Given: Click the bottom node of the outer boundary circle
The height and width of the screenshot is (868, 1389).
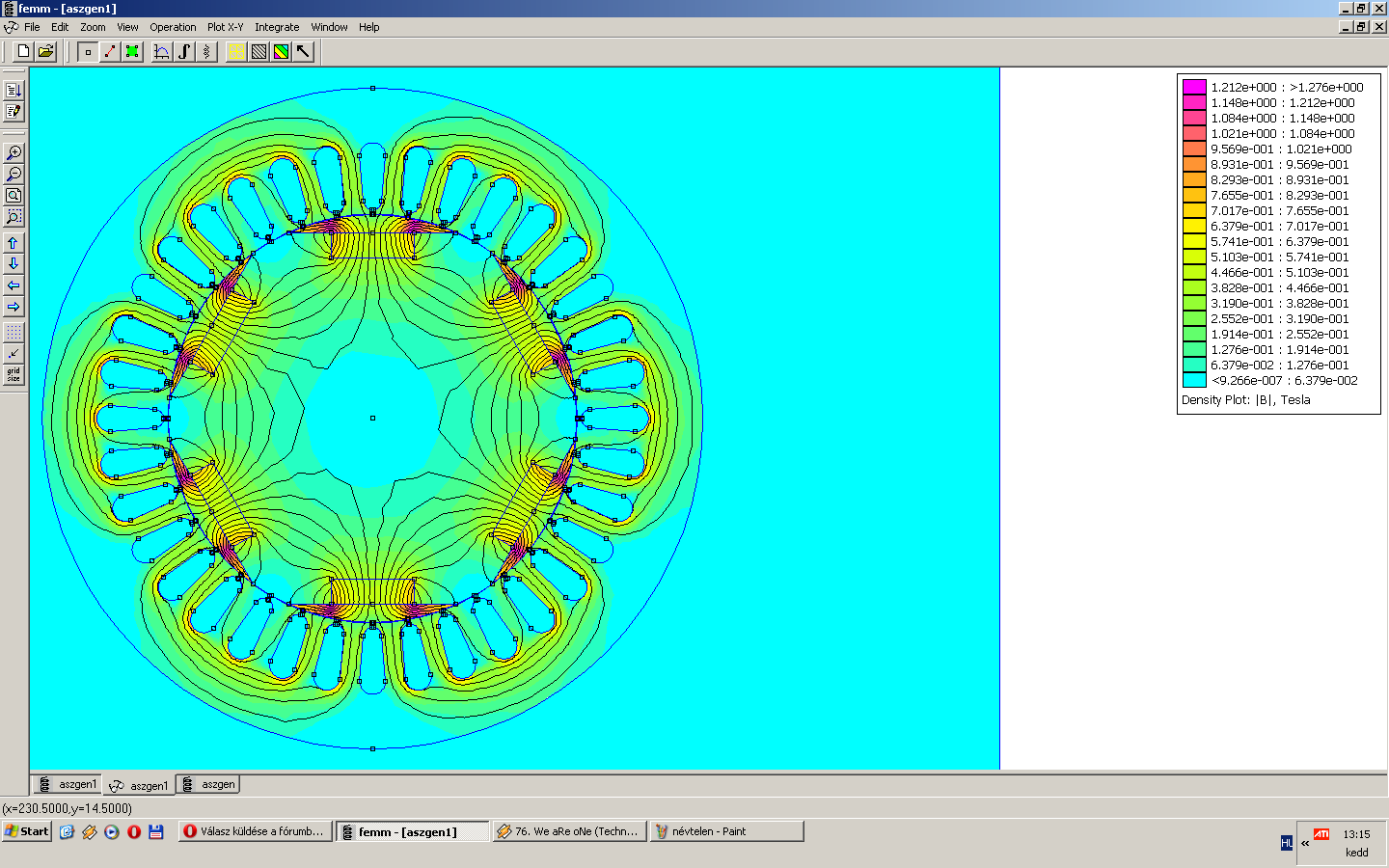Looking at the screenshot, I should 372,748.
